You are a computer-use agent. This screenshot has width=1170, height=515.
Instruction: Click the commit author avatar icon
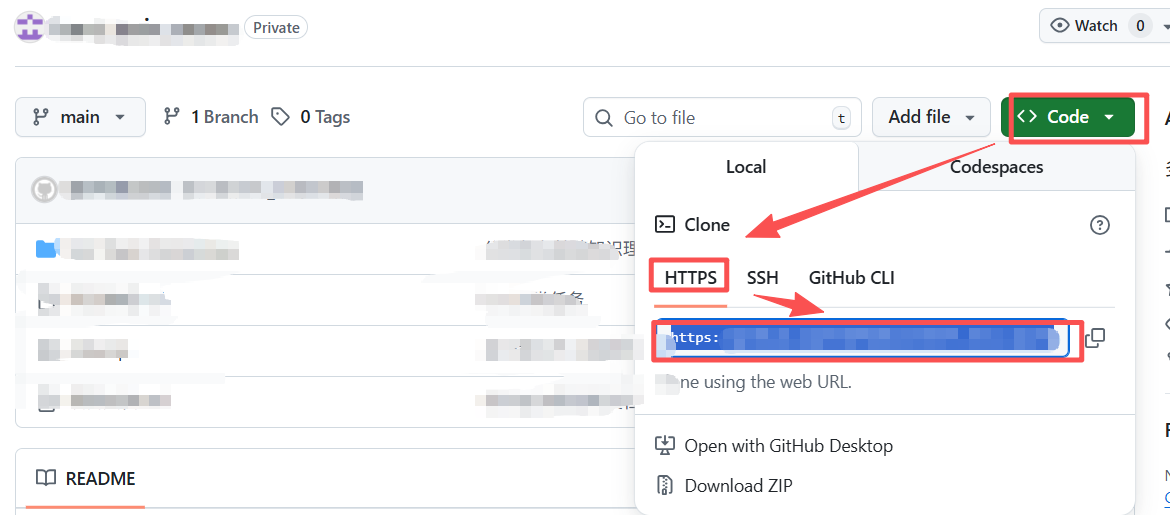click(44, 190)
